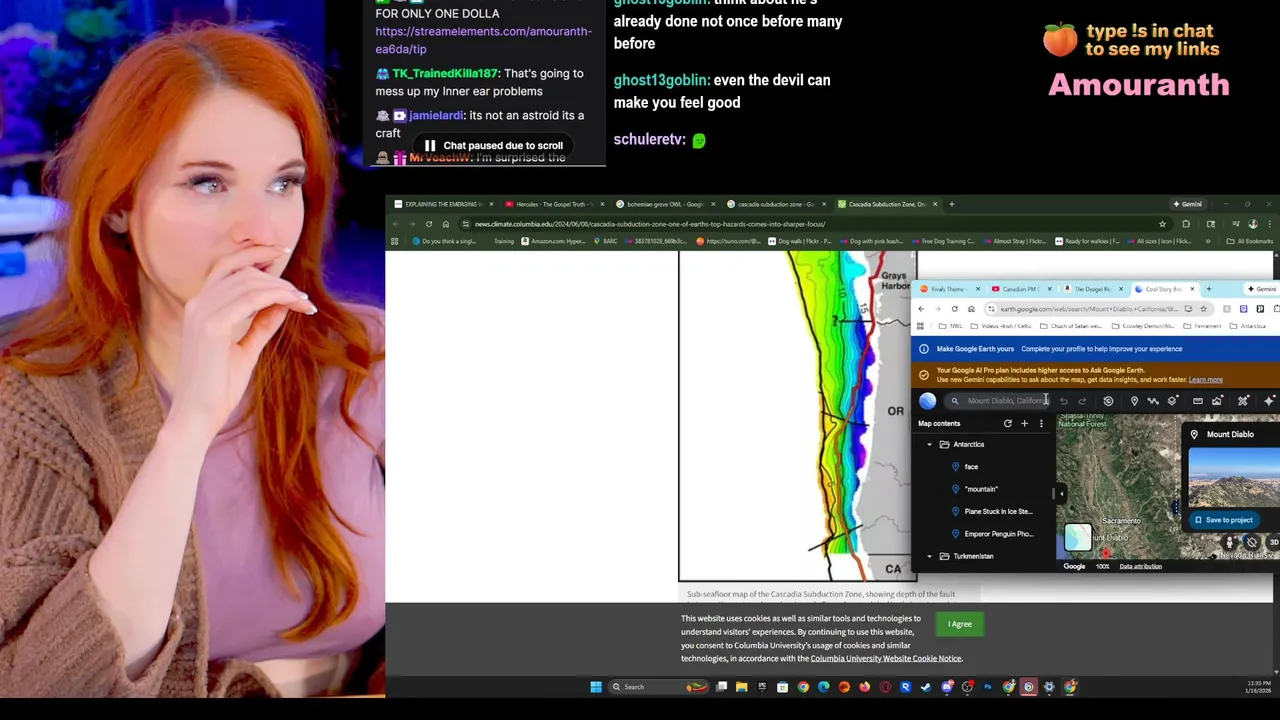
Task: Open Discord from the taskbar
Action: point(946,687)
